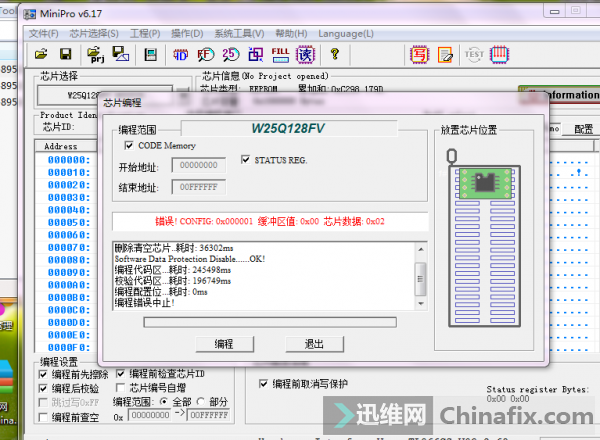Click the W25Q128FV chip name label
The height and width of the screenshot is (440, 600).
click(x=289, y=128)
